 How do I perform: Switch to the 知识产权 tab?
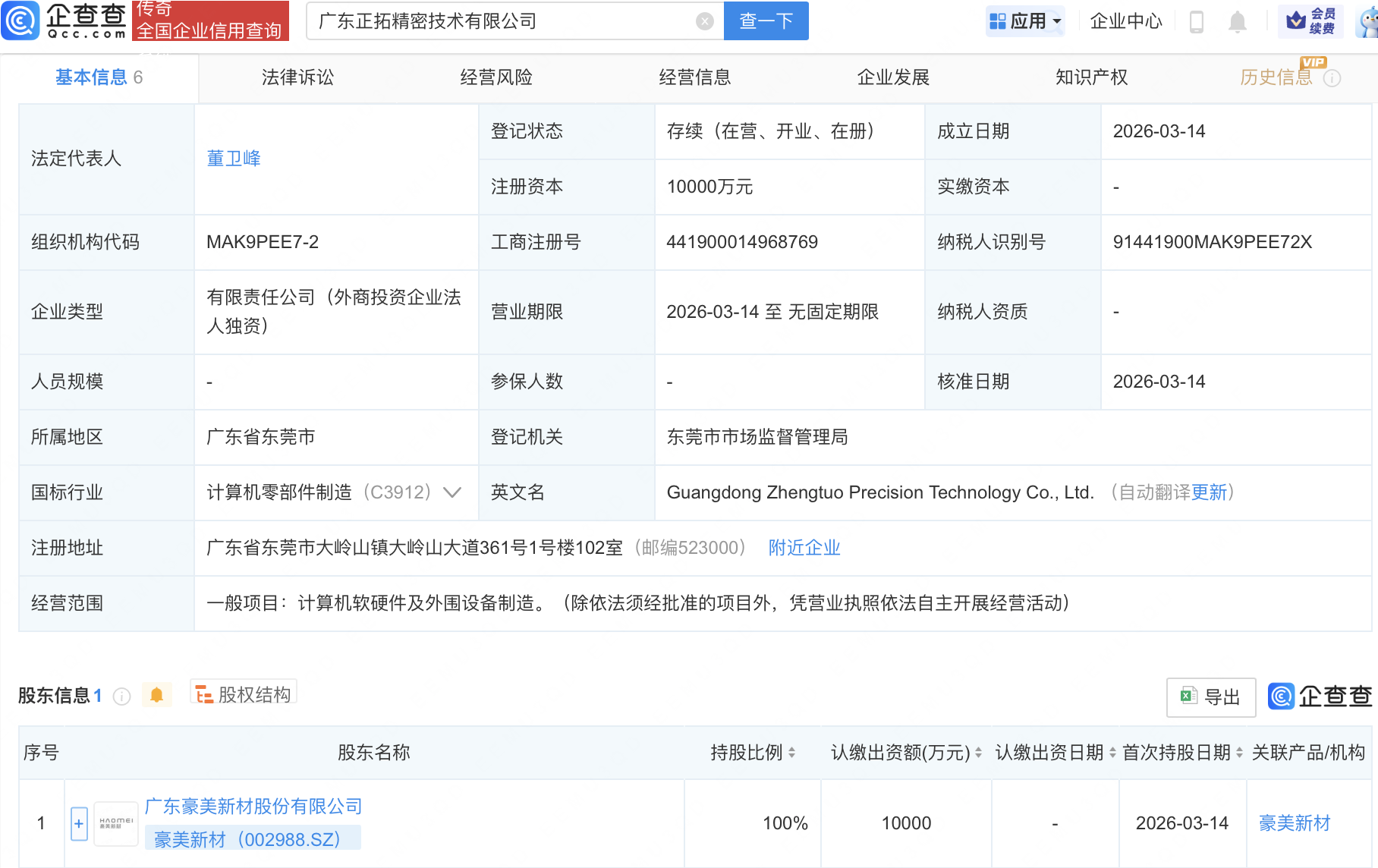(1090, 77)
